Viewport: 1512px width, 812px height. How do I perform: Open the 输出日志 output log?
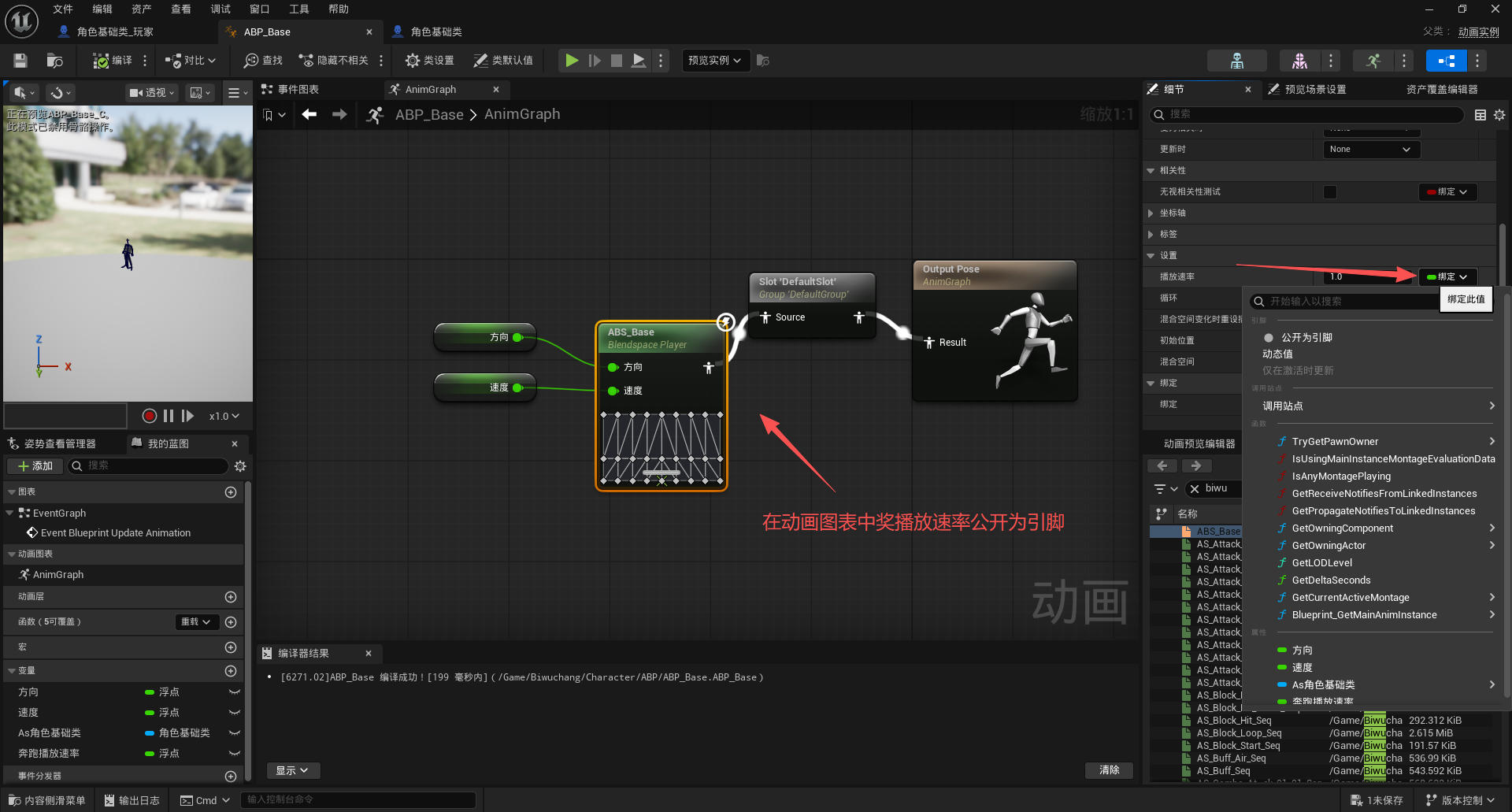click(132, 800)
